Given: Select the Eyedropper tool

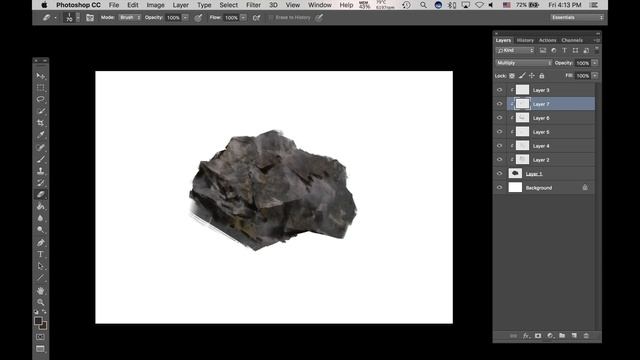Looking at the screenshot, I should click(x=40, y=135).
